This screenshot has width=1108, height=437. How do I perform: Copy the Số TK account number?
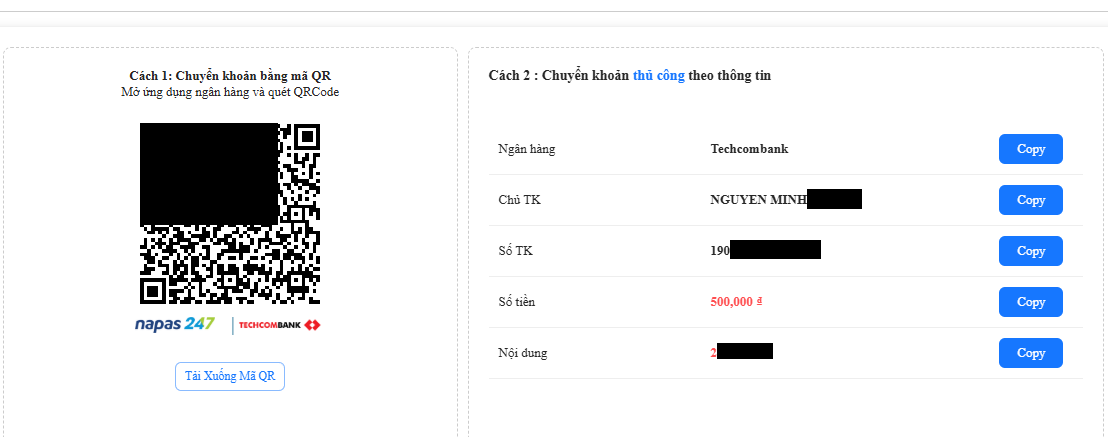1030,251
